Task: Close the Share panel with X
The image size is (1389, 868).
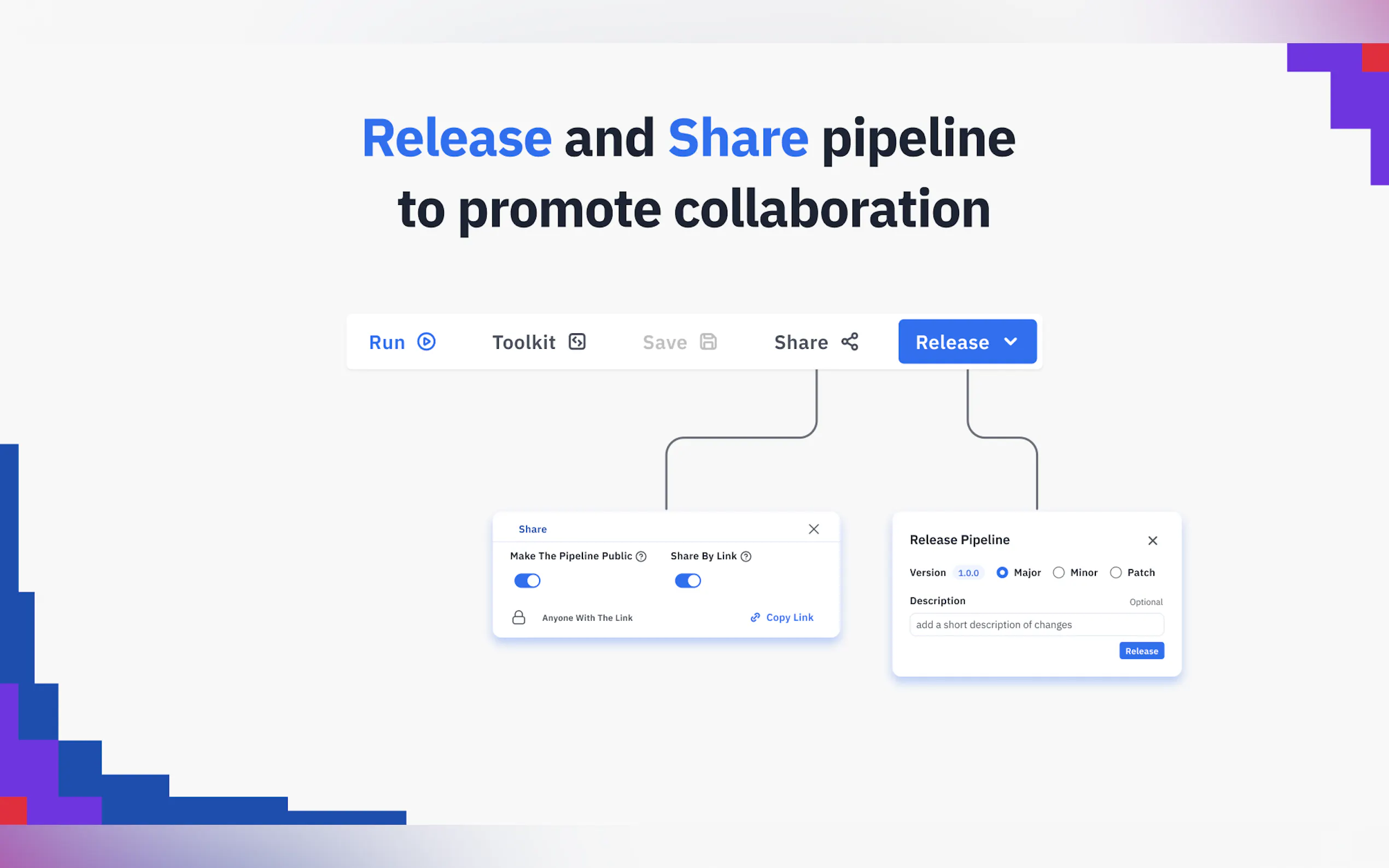Action: tap(814, 529)
